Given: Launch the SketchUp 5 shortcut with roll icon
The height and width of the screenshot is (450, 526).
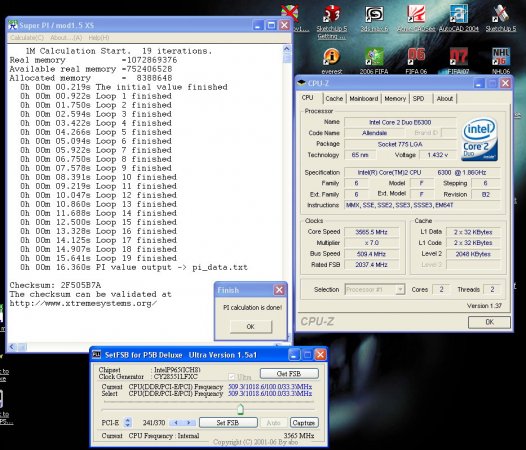Looking at the screenshot, I should point(501,18).
